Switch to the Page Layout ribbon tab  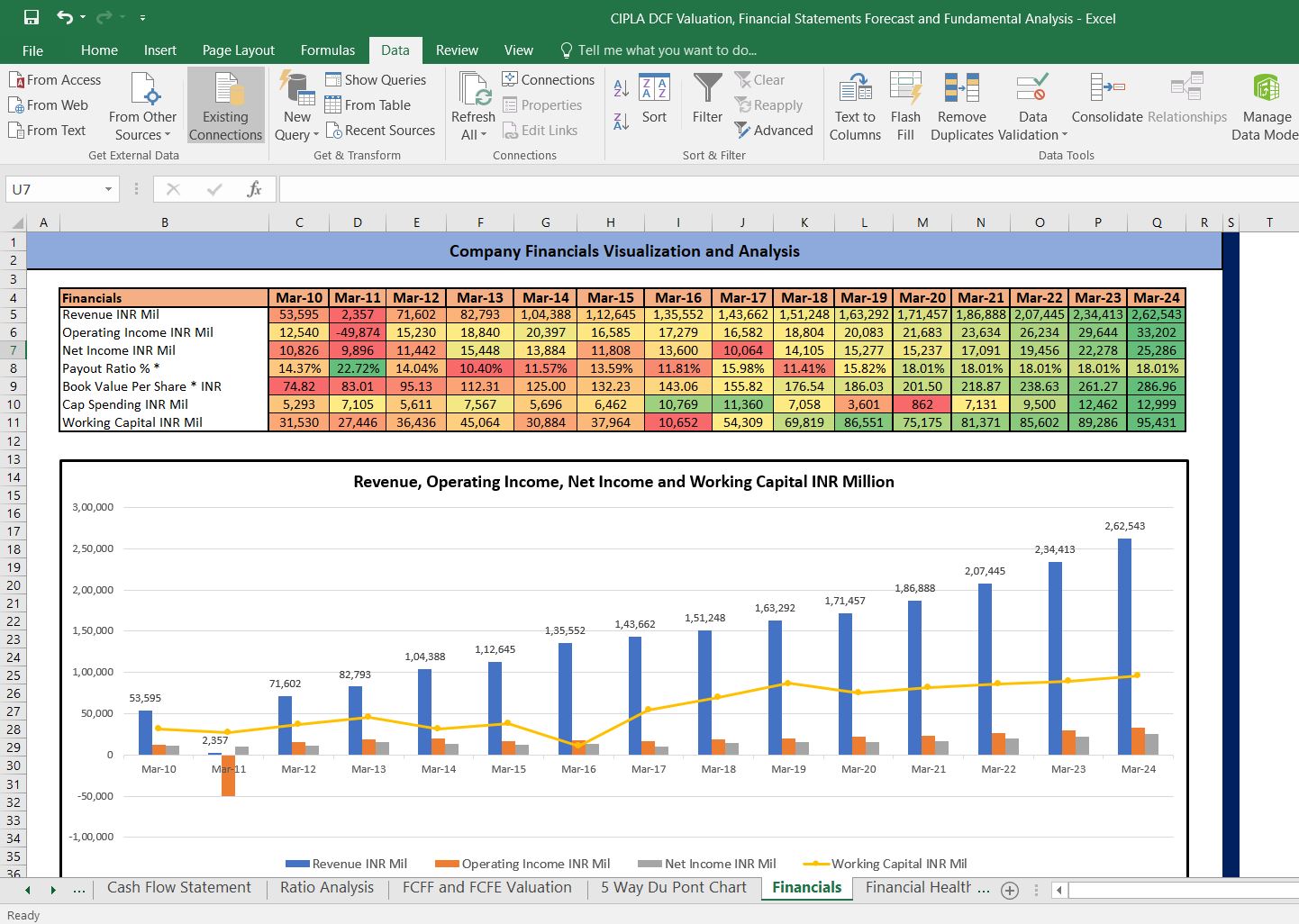239,50
